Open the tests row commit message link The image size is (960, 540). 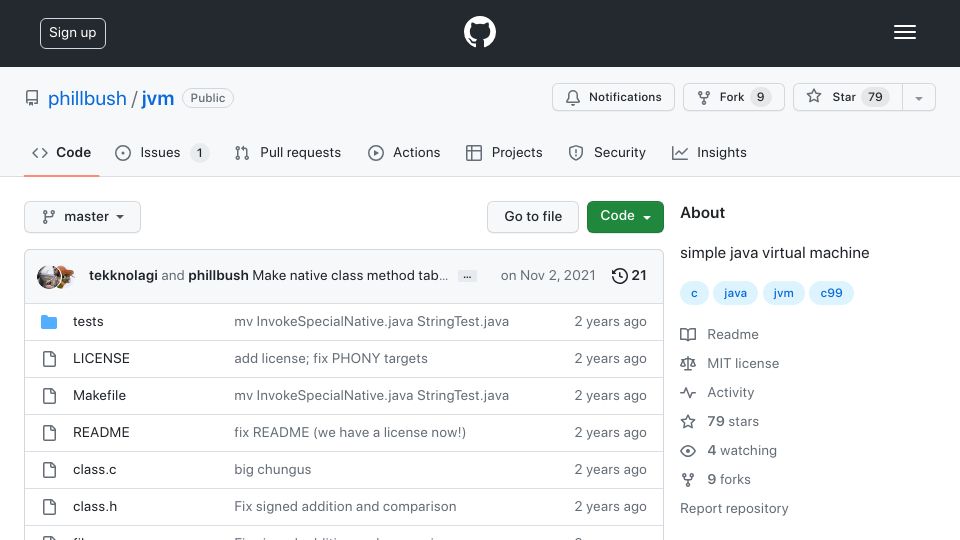click(371, 321)
